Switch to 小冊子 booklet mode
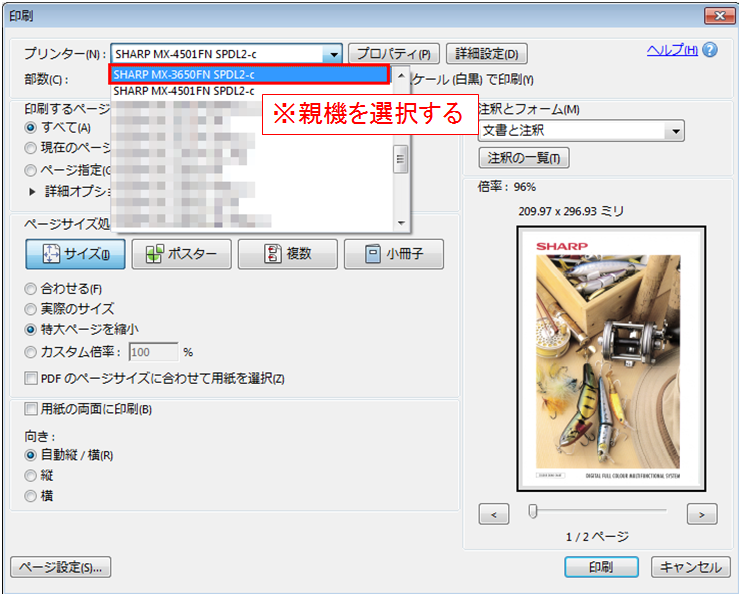 pos(394,254)
